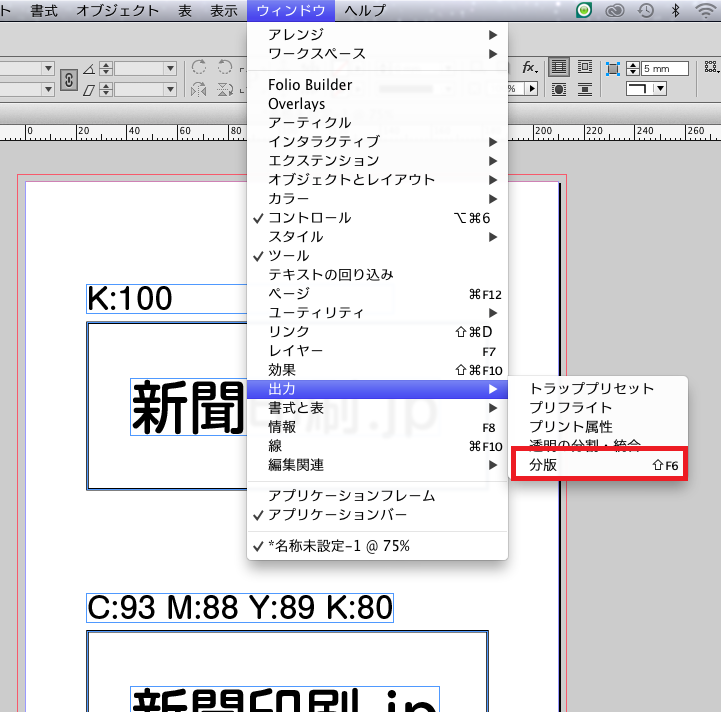Open the 表示 menu
721x712 pixels.
pos(224,11)
